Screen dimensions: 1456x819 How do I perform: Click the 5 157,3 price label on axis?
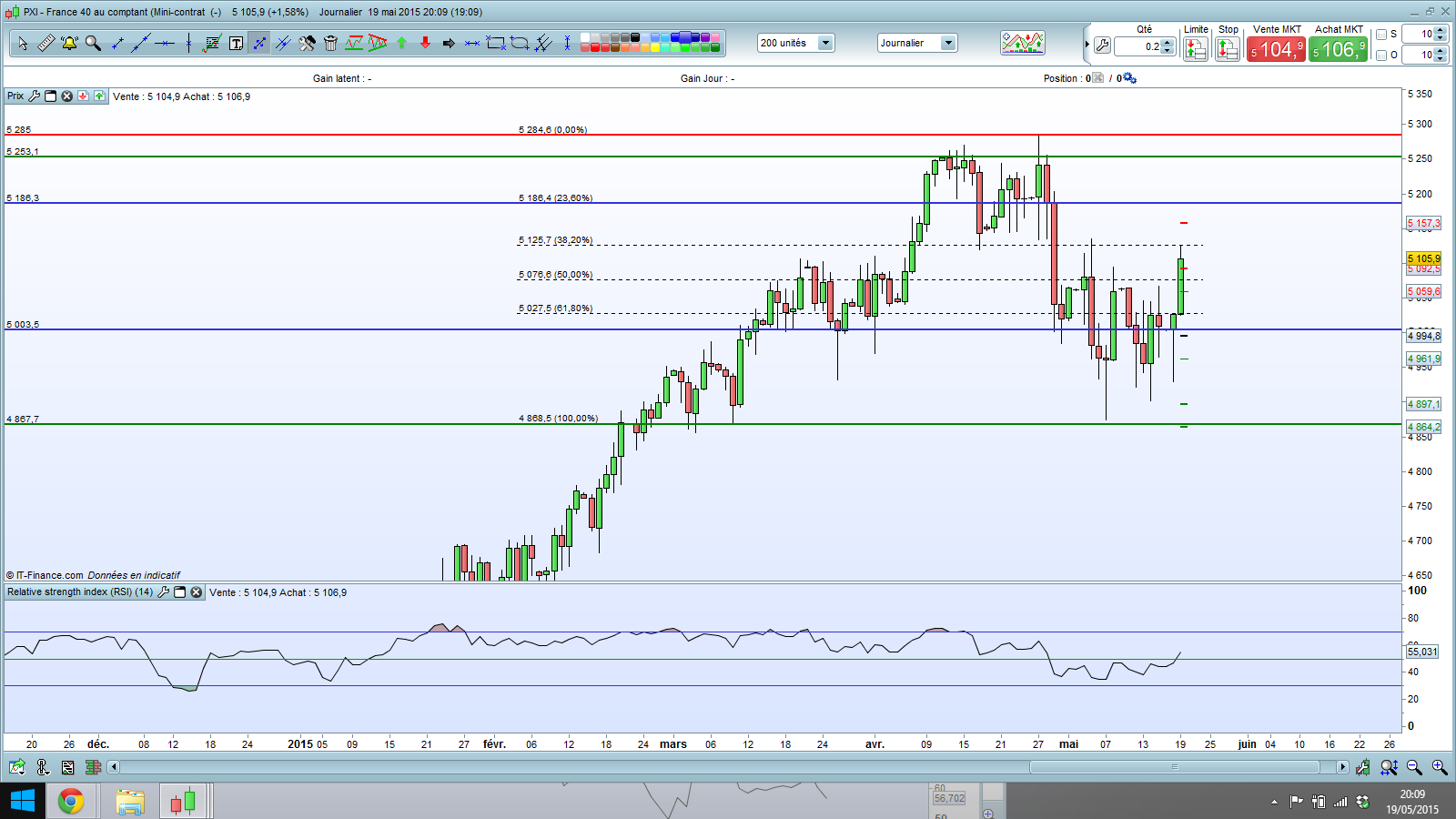point(1424,223)
